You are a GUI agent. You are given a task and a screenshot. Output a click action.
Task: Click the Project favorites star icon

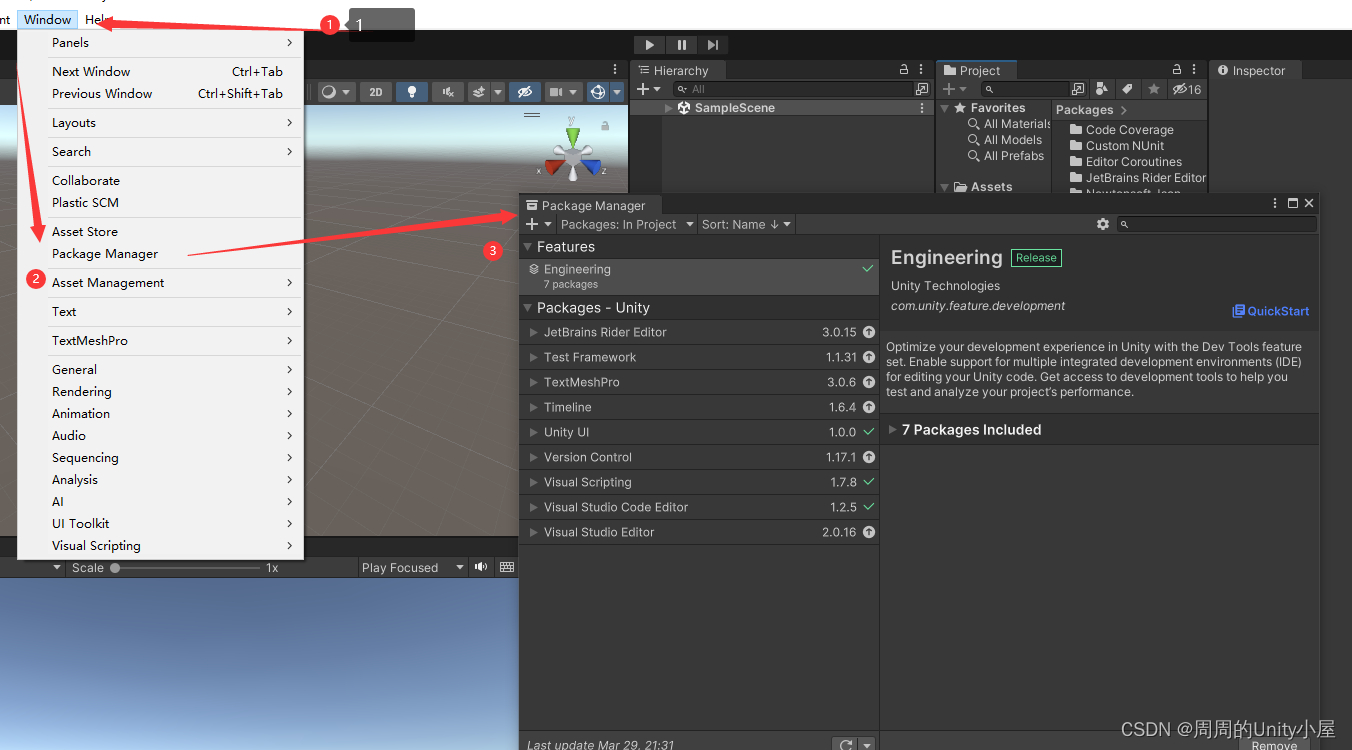point(1153,89)
